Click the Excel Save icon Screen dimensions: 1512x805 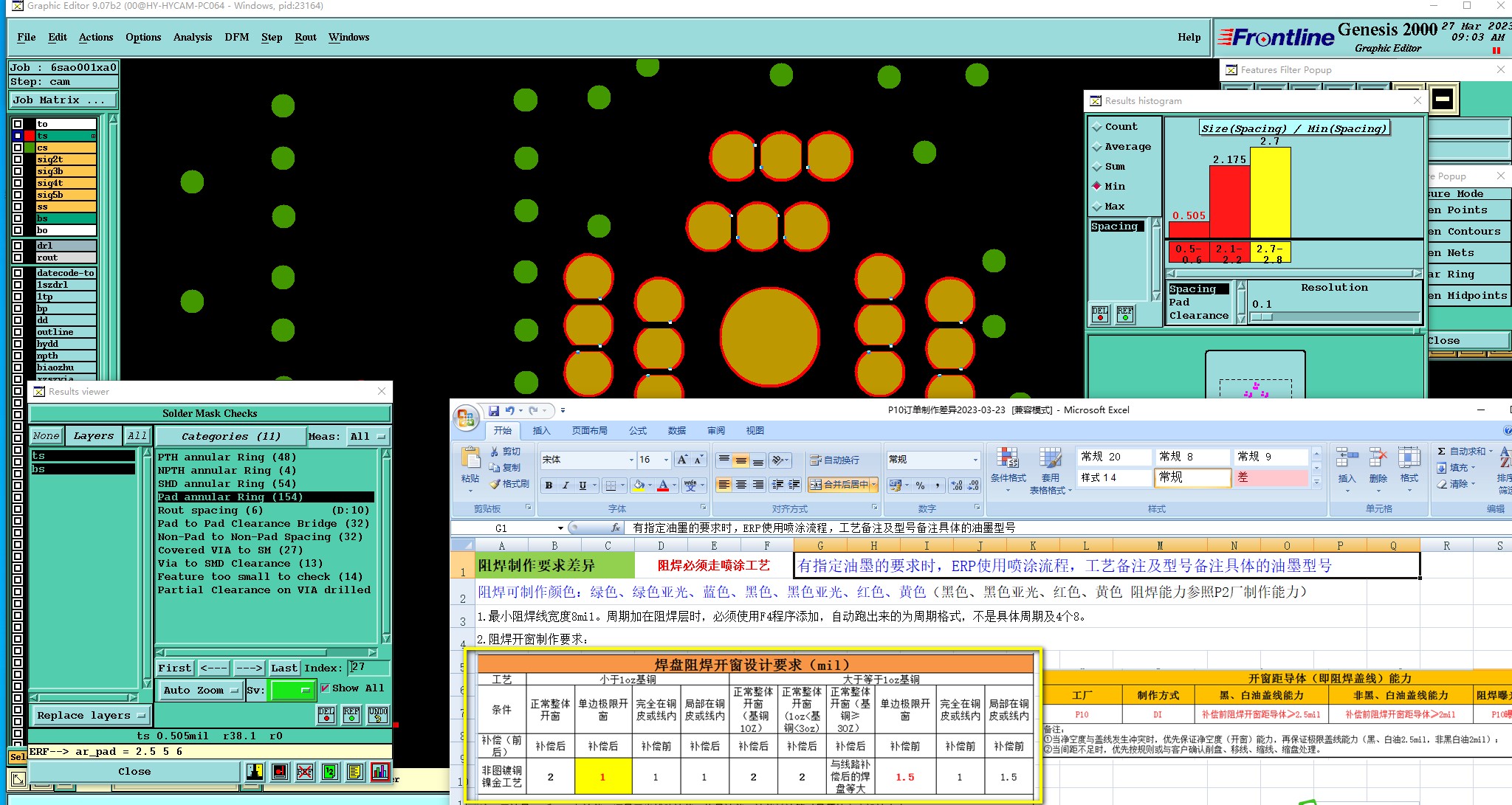pyautogui.click(x=493, y=410)
